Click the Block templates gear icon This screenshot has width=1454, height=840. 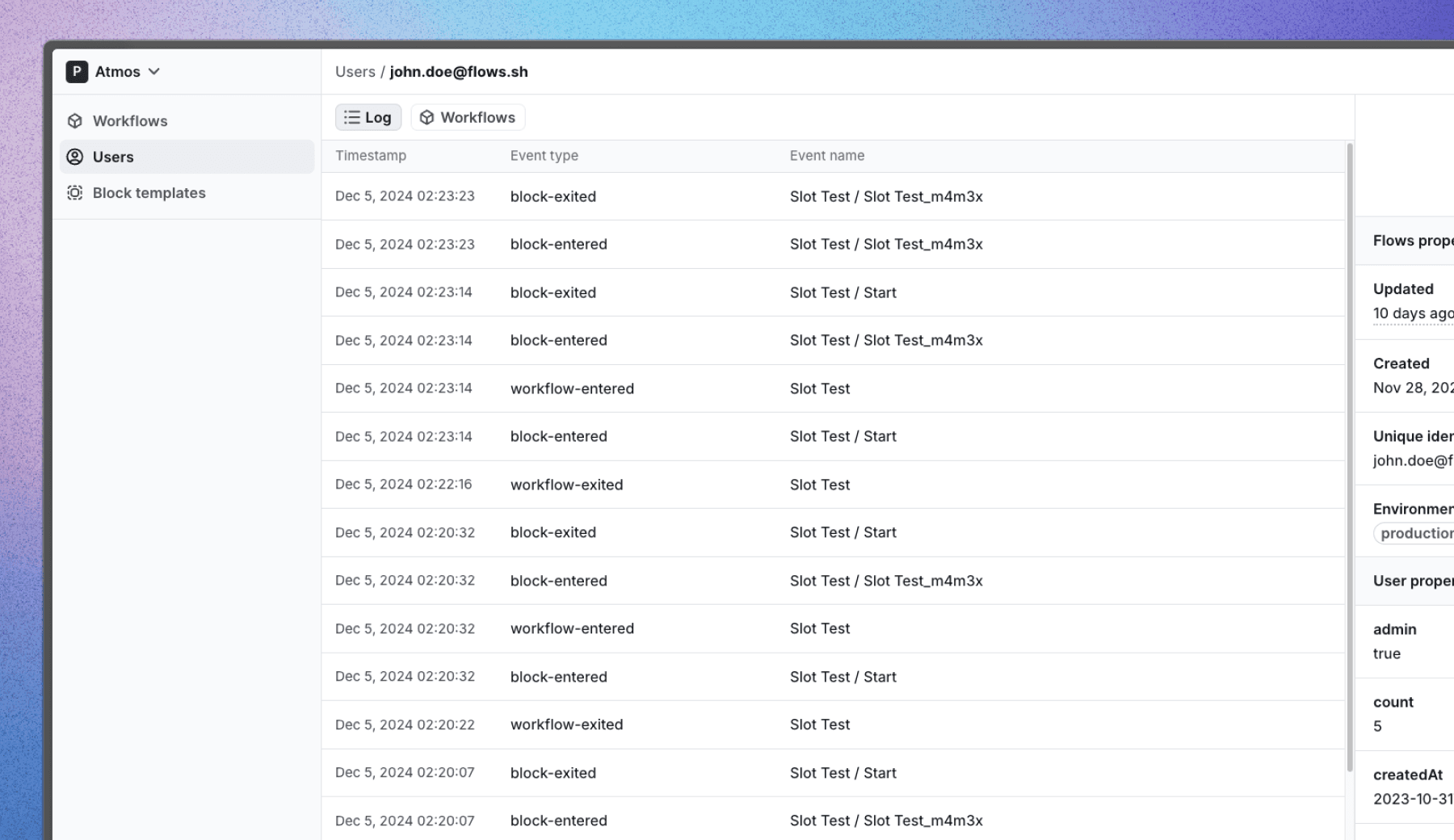(76, 193)
